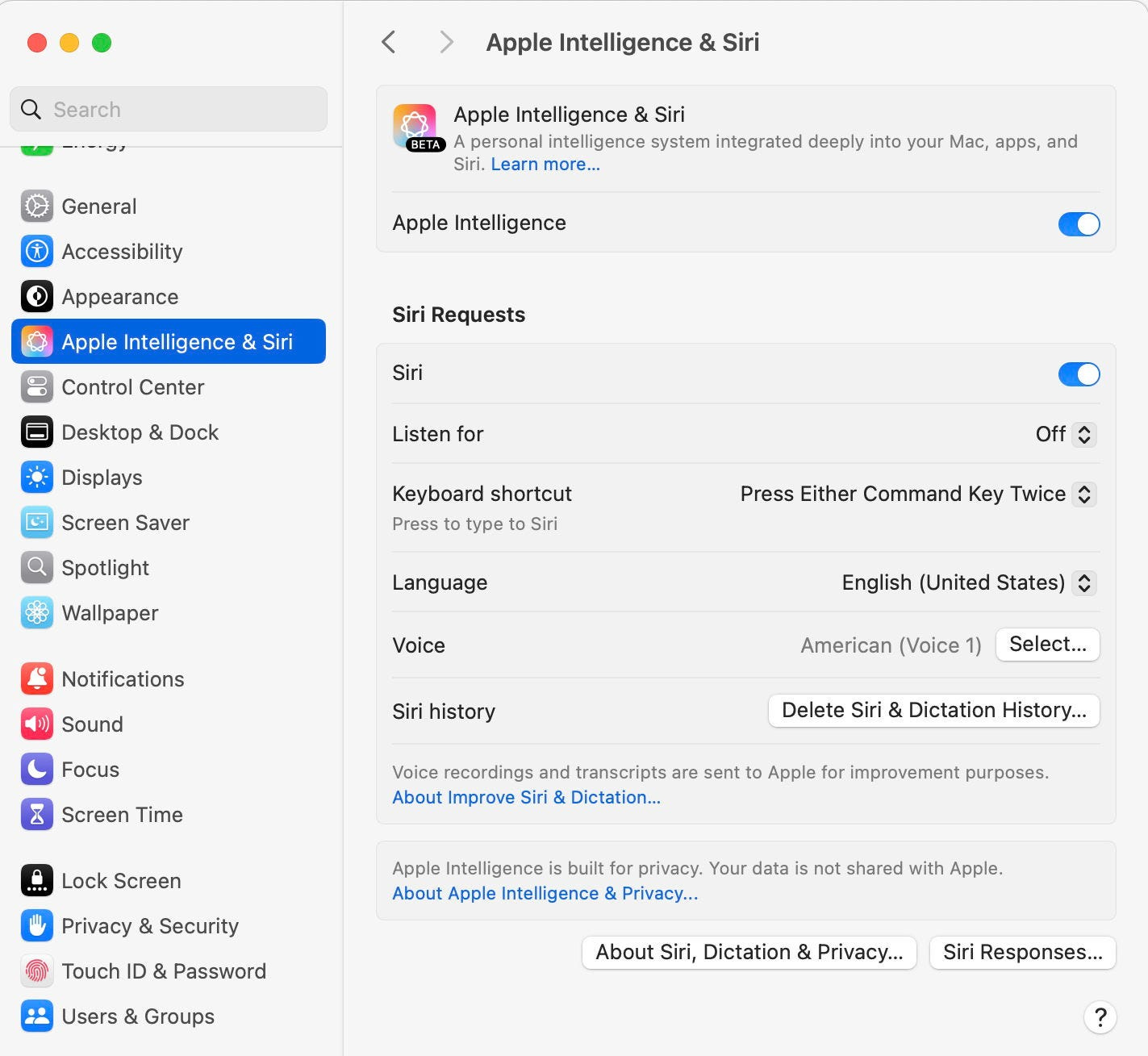Open About Apple Intelligence & Privacy link
1148x1056 pixels.
click(x=545, y=894)
